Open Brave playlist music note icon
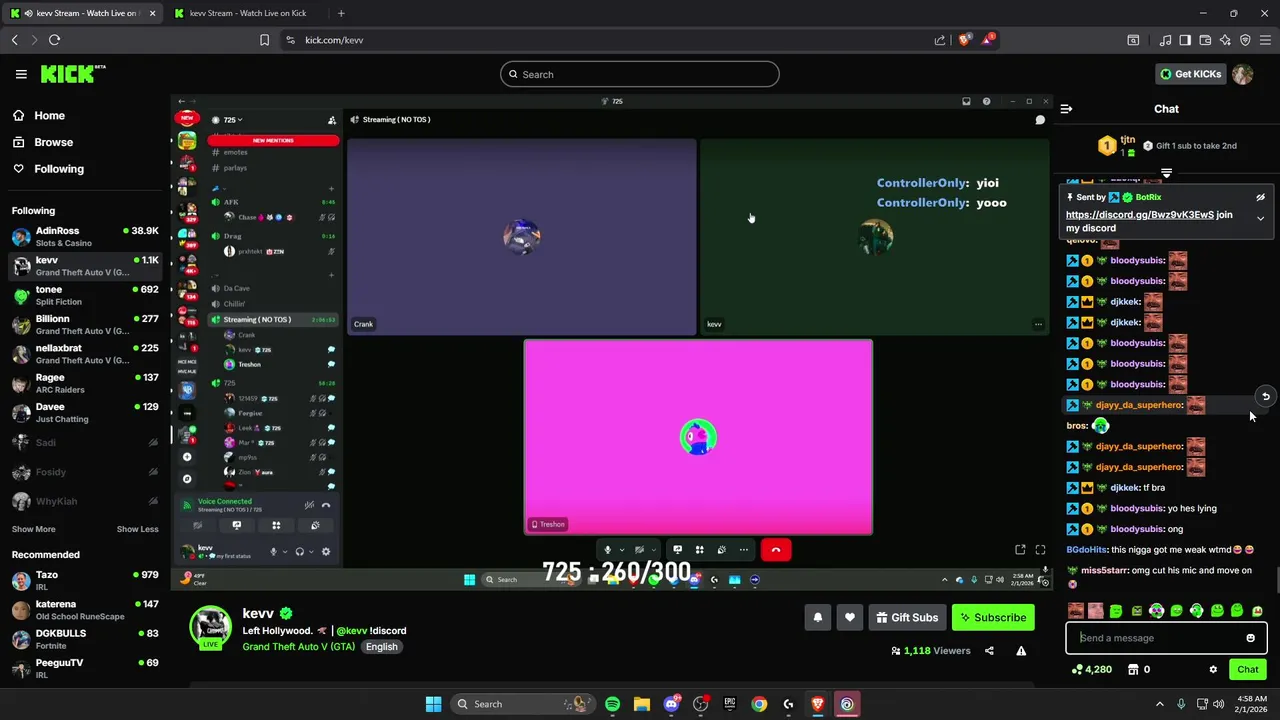Screen dimensions: 1280x720 [x=1165, y=40]
